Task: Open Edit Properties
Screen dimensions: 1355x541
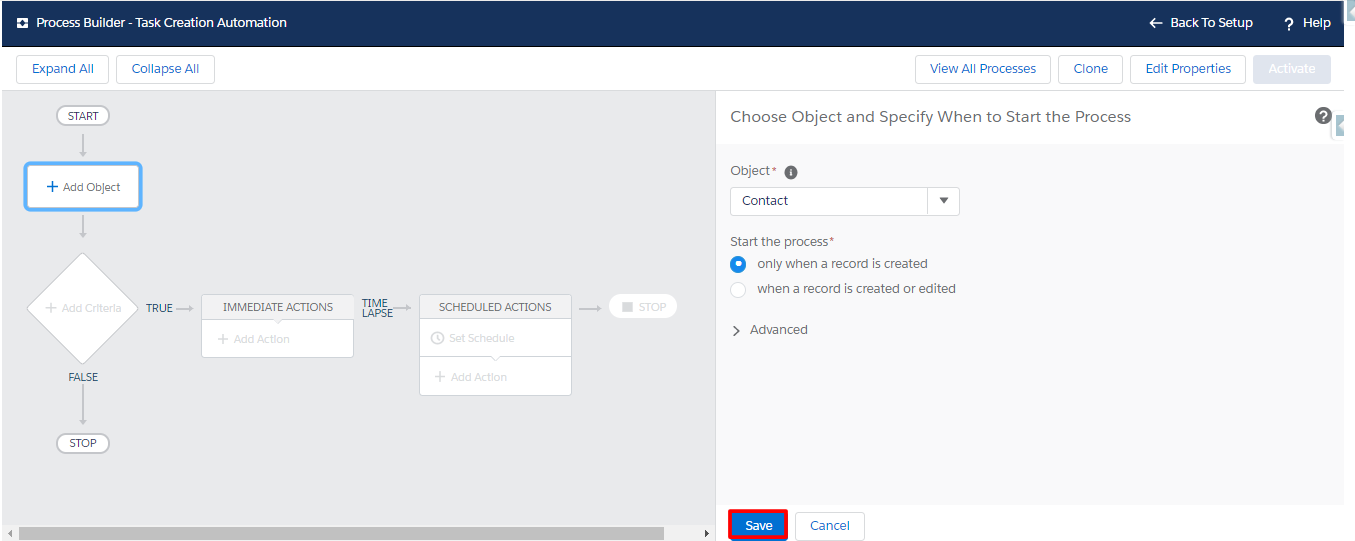Action: (1188, 69)
